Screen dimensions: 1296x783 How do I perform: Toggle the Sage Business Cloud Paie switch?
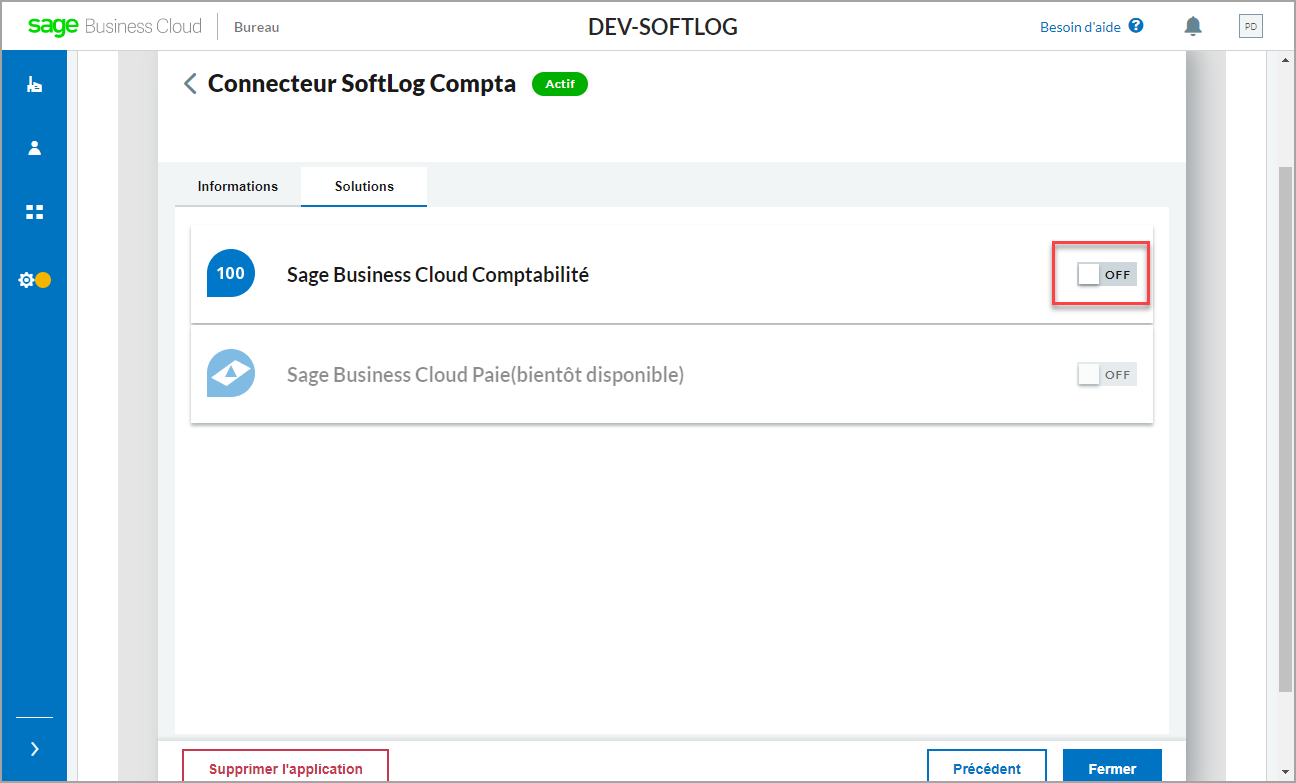pos(1107,374)
